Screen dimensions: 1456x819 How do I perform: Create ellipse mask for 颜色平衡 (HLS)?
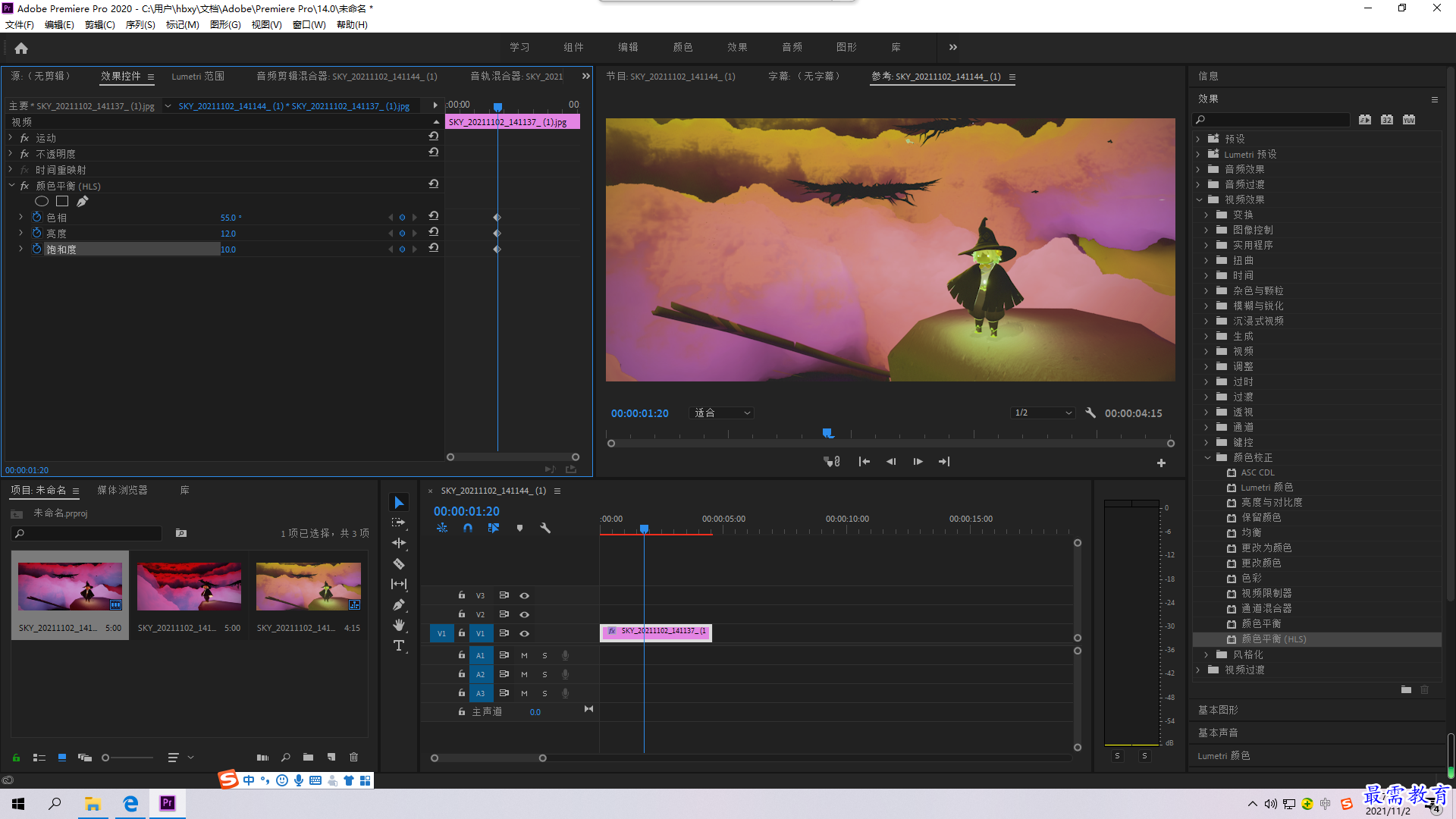click(x=42, y=202)
